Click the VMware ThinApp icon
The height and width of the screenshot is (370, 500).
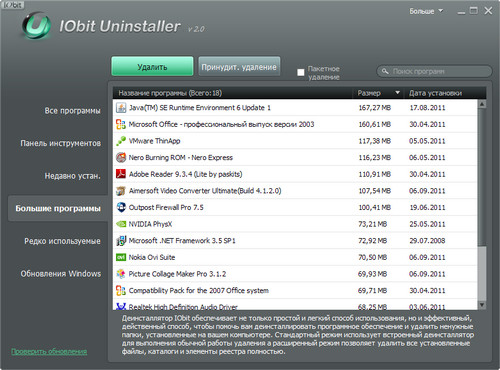pyautogui.click(x=121, y=141)
